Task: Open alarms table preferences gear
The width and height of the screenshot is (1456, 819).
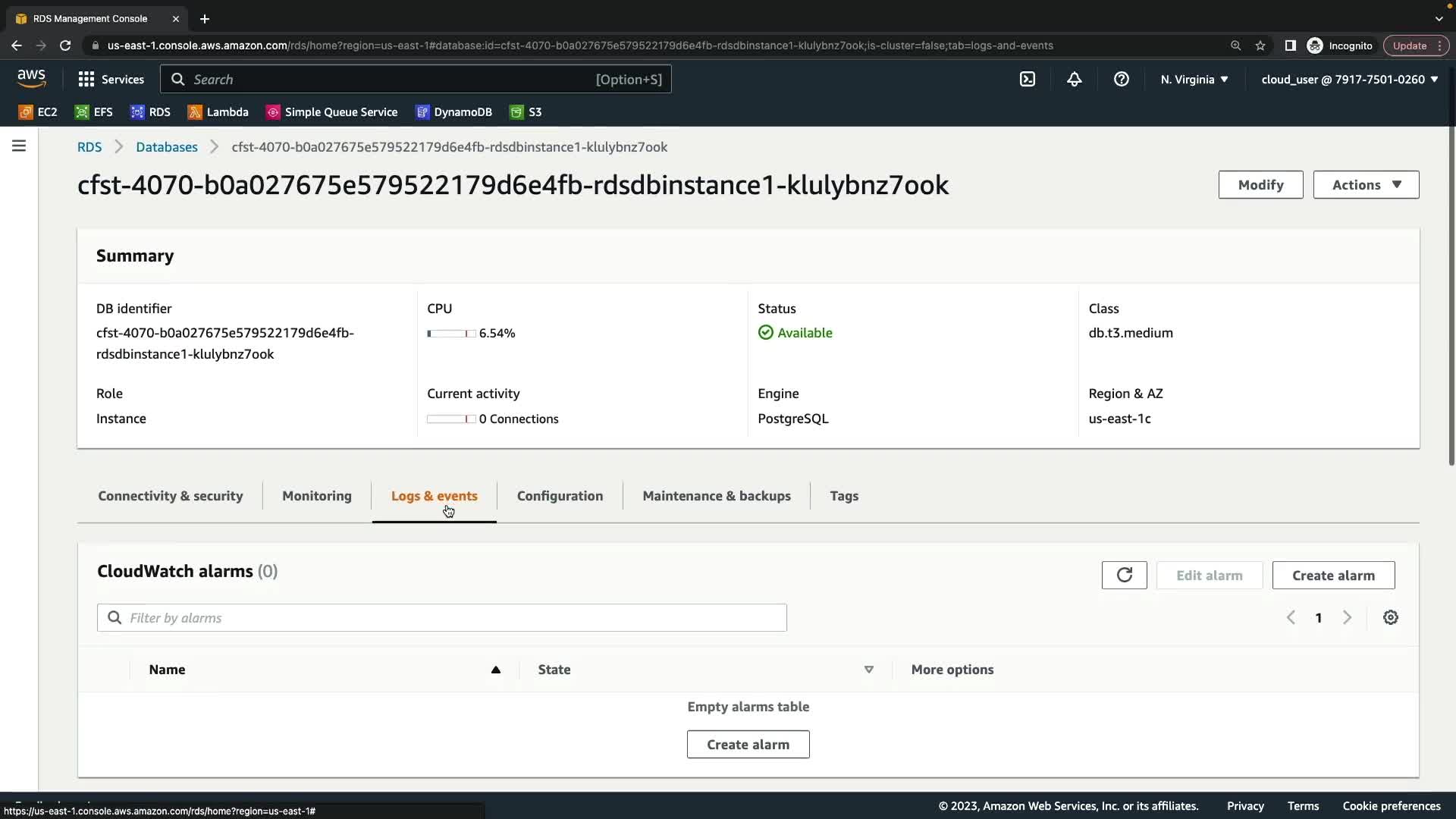Action: pyautogui.click(x=1390, y=618)
